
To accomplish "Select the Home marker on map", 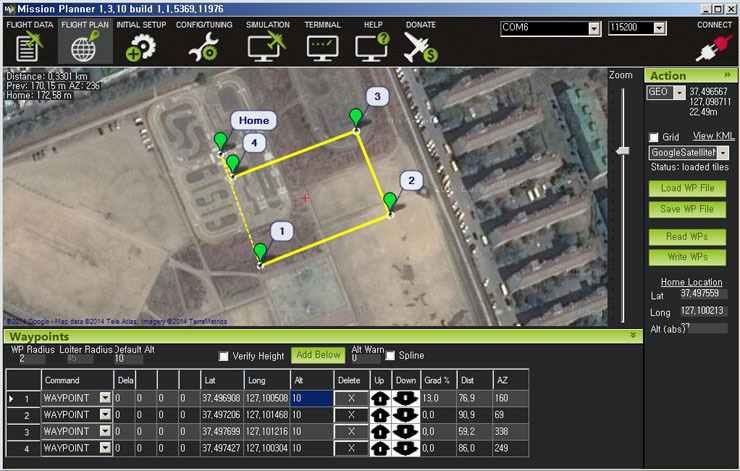I will 220,142.
